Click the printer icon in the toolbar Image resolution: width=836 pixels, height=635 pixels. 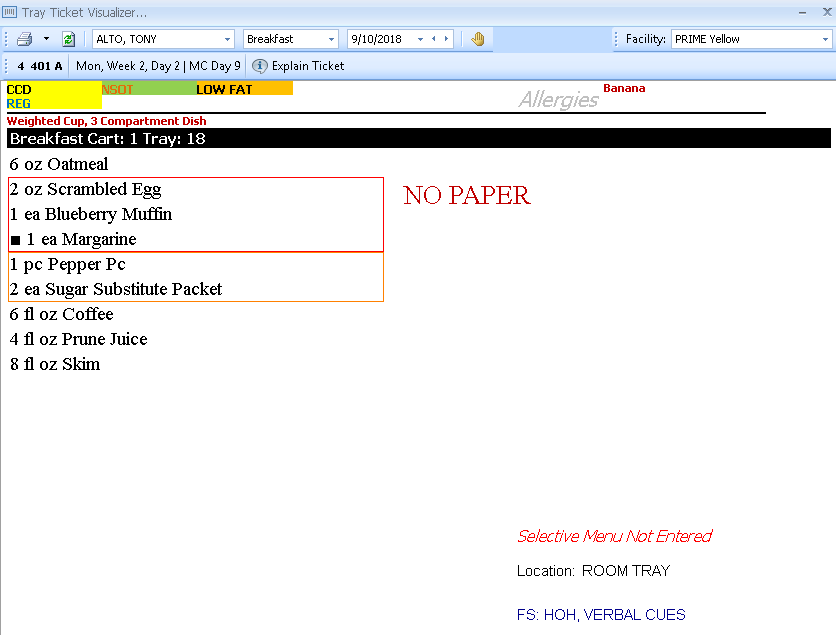click(24, 39)
